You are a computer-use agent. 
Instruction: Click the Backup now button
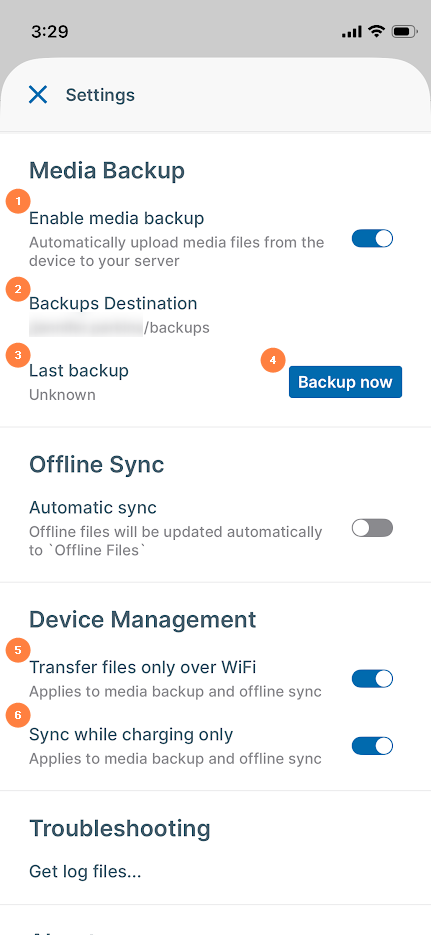345,382
